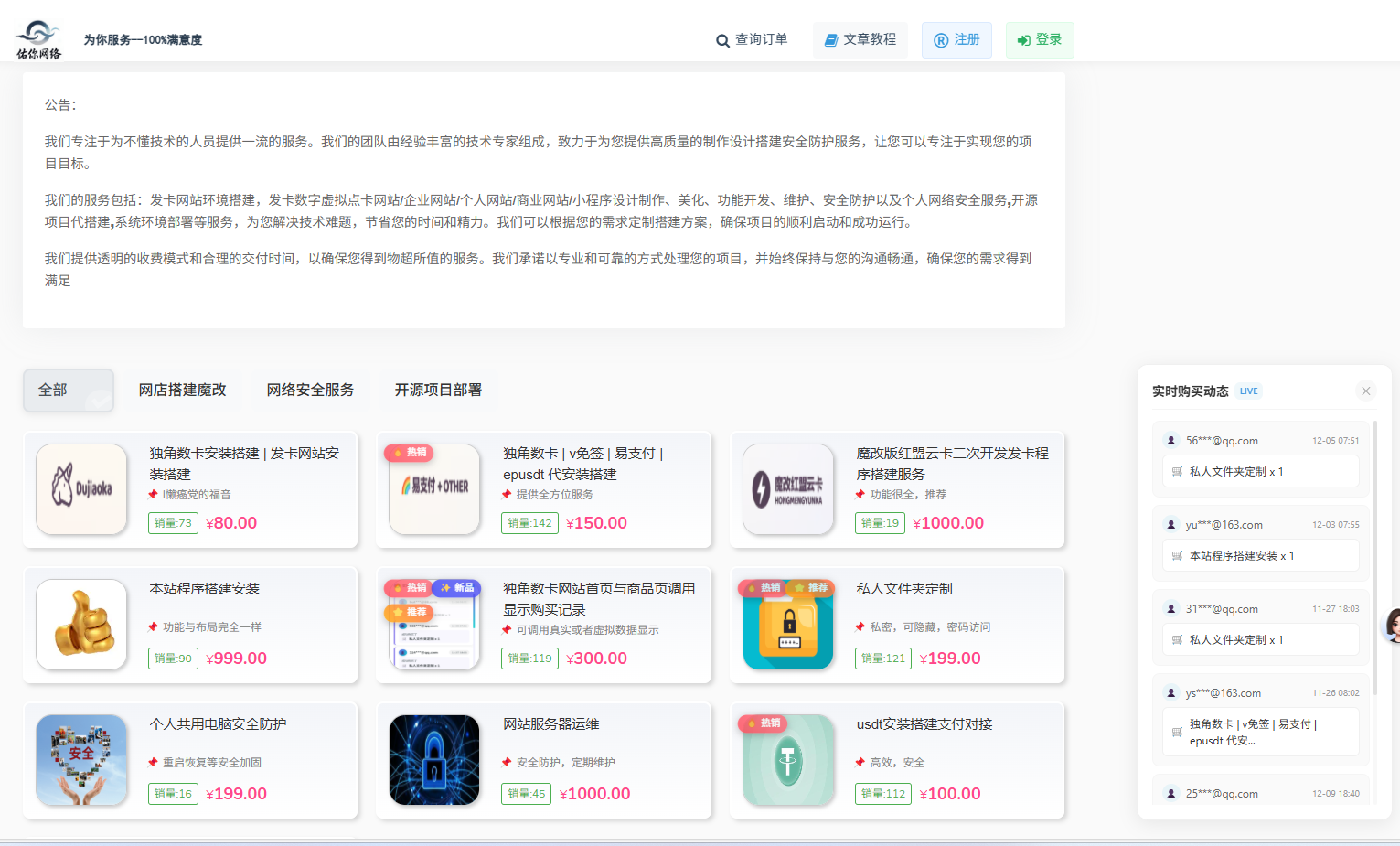Open the 开源项目部署 category tab
This screenshot has width=1400, height=846.
tap(438, 391)
